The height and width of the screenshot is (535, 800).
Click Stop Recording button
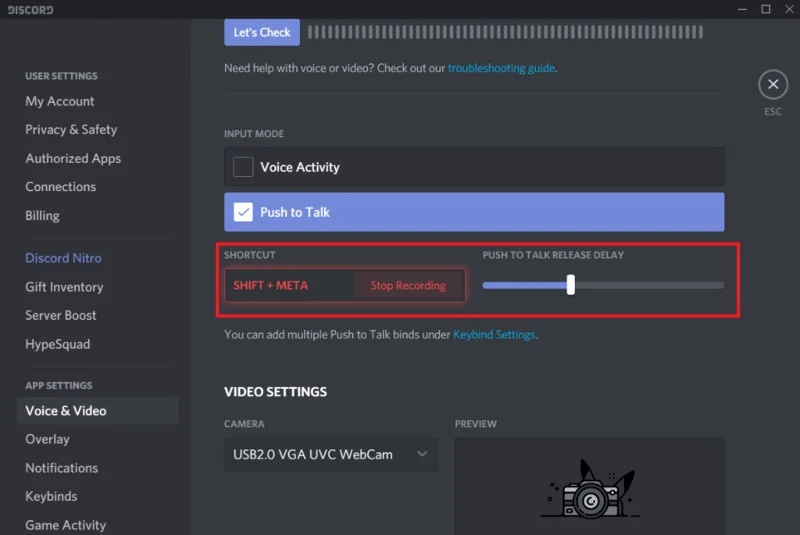[x=408, y=285]
